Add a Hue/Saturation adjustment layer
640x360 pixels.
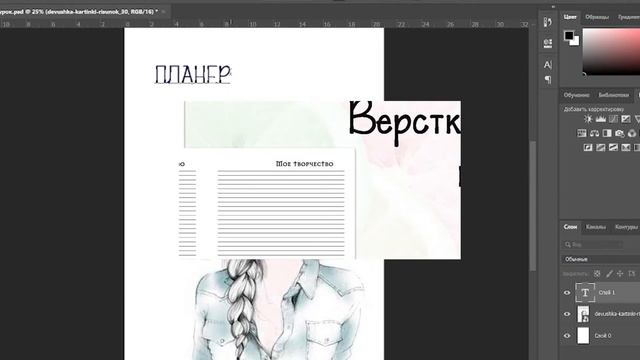pos(582,133)
